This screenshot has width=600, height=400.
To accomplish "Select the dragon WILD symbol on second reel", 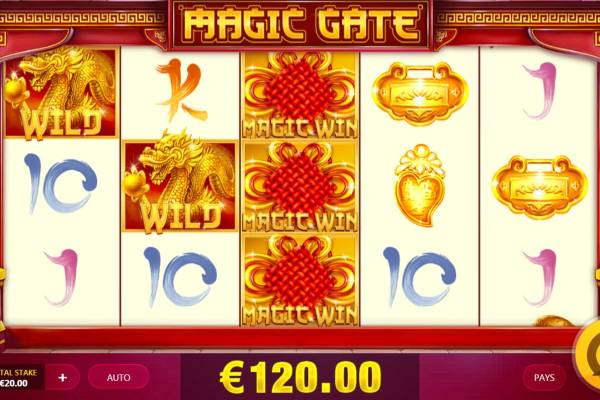I will [x=180, y=184].
